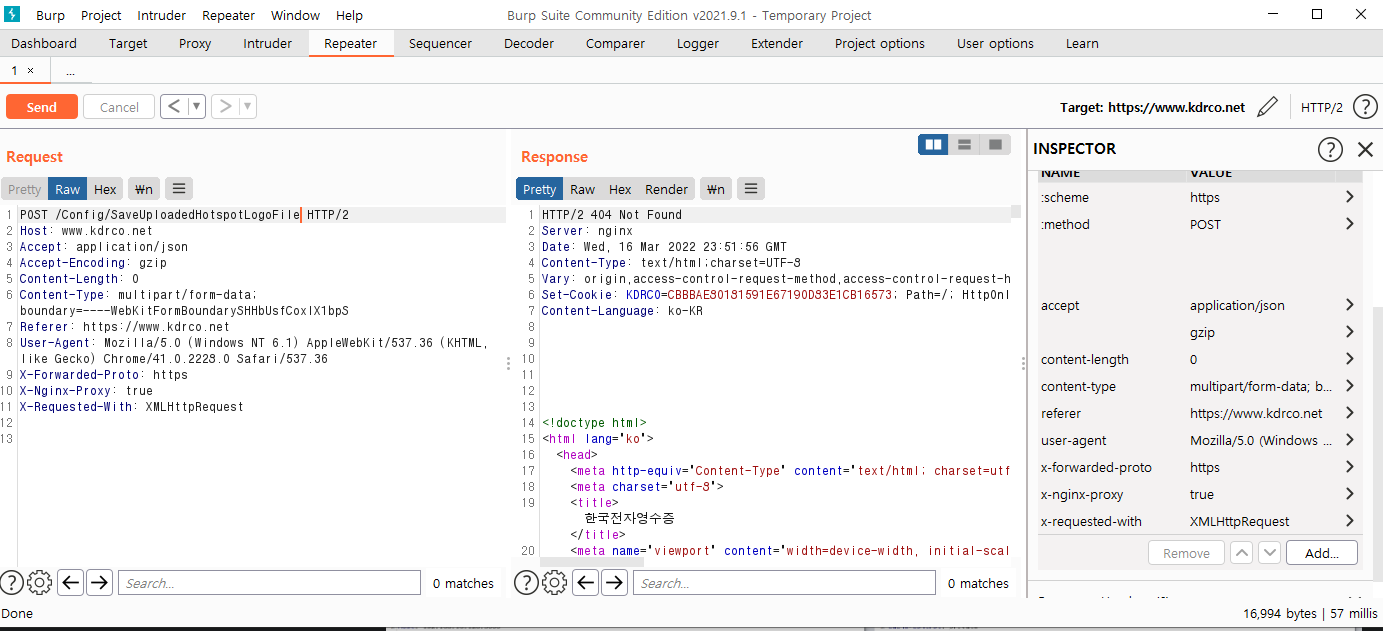Expand the x-forwarded-proto header row
Screen dimensions: 1383x631
(1350, 467)
